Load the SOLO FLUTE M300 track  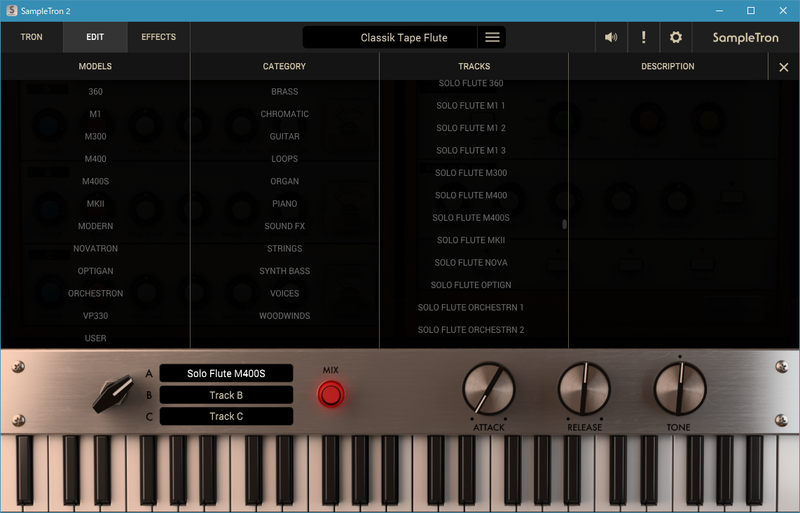pyautogui.click(x=471, y=173)
